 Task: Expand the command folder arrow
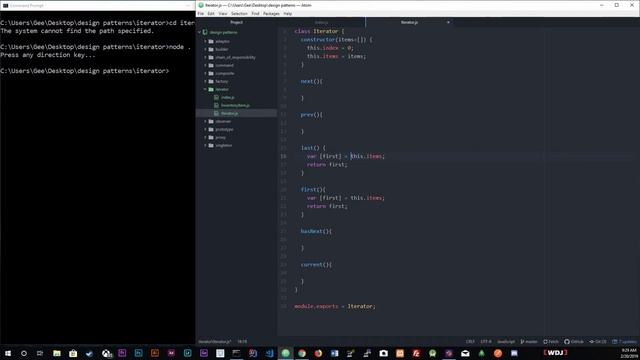click(x=205, y=65)
